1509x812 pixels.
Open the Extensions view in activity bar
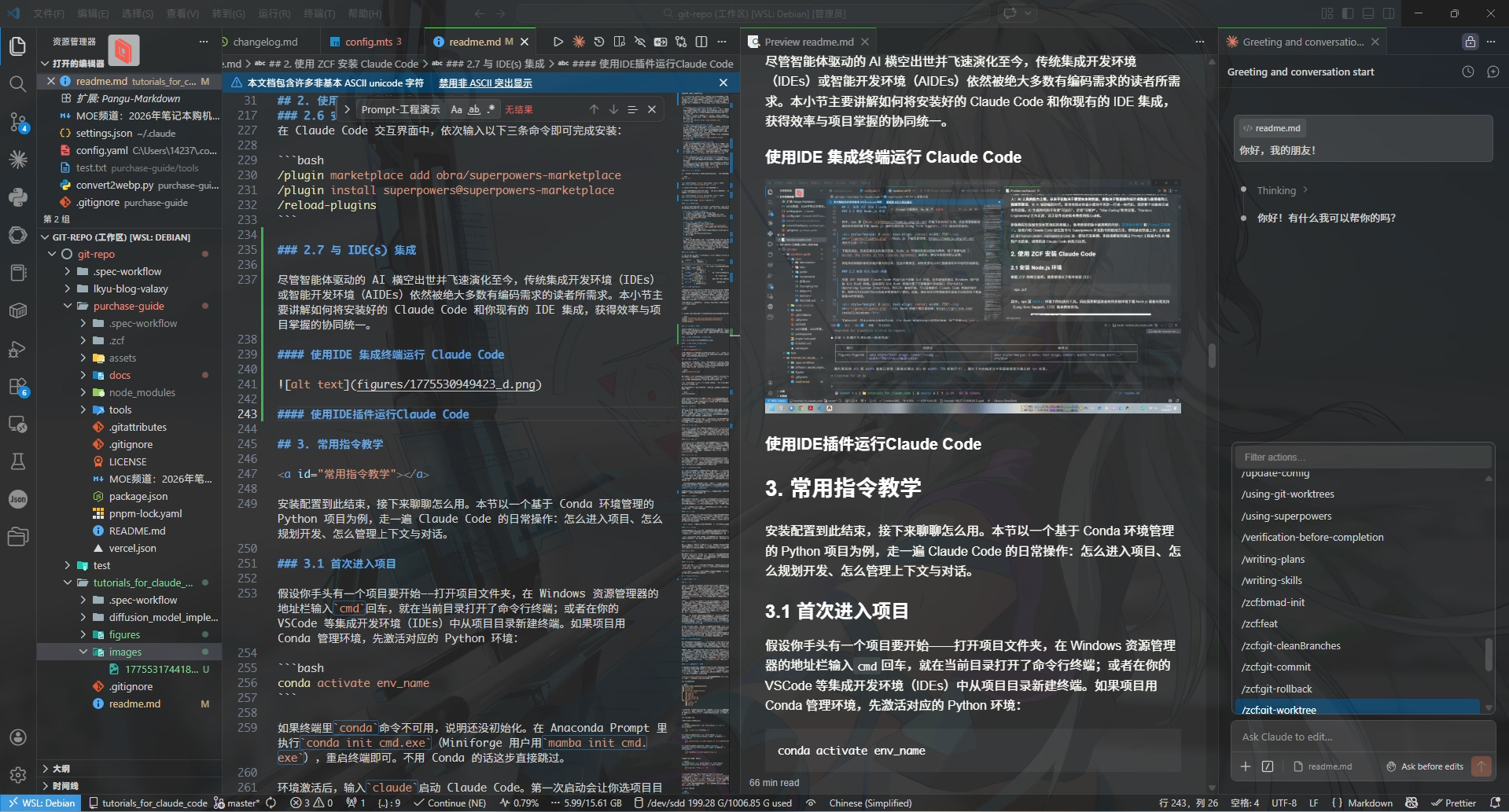(17, 387)
